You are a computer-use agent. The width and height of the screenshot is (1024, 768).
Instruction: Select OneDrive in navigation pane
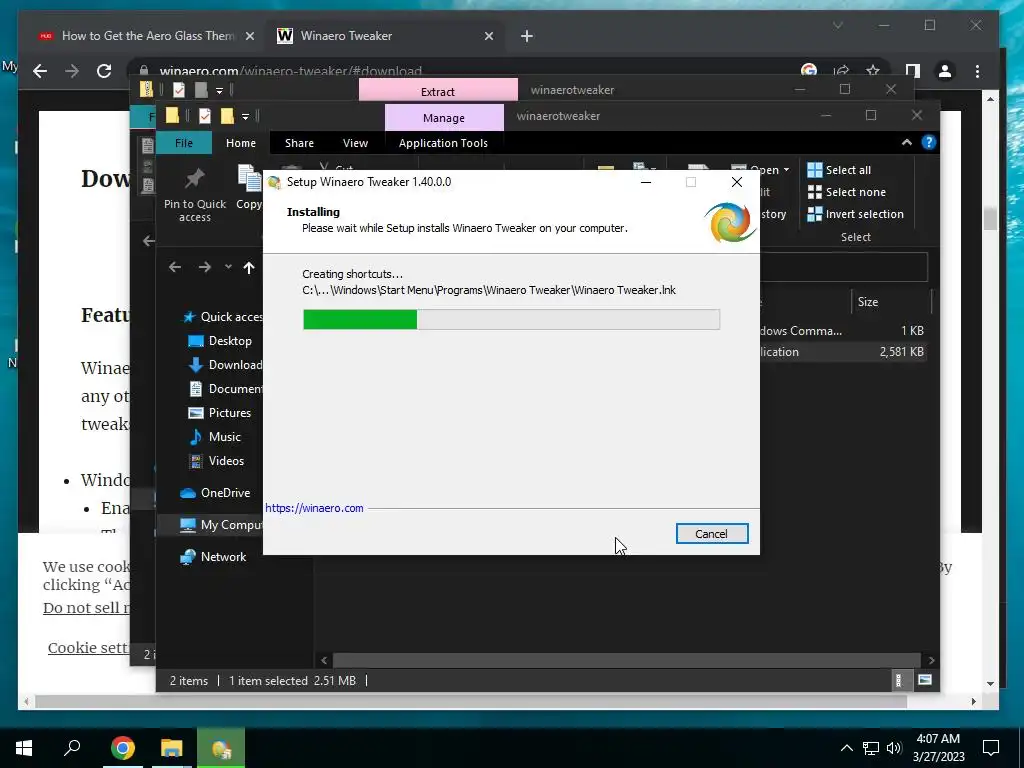point(215,493)
